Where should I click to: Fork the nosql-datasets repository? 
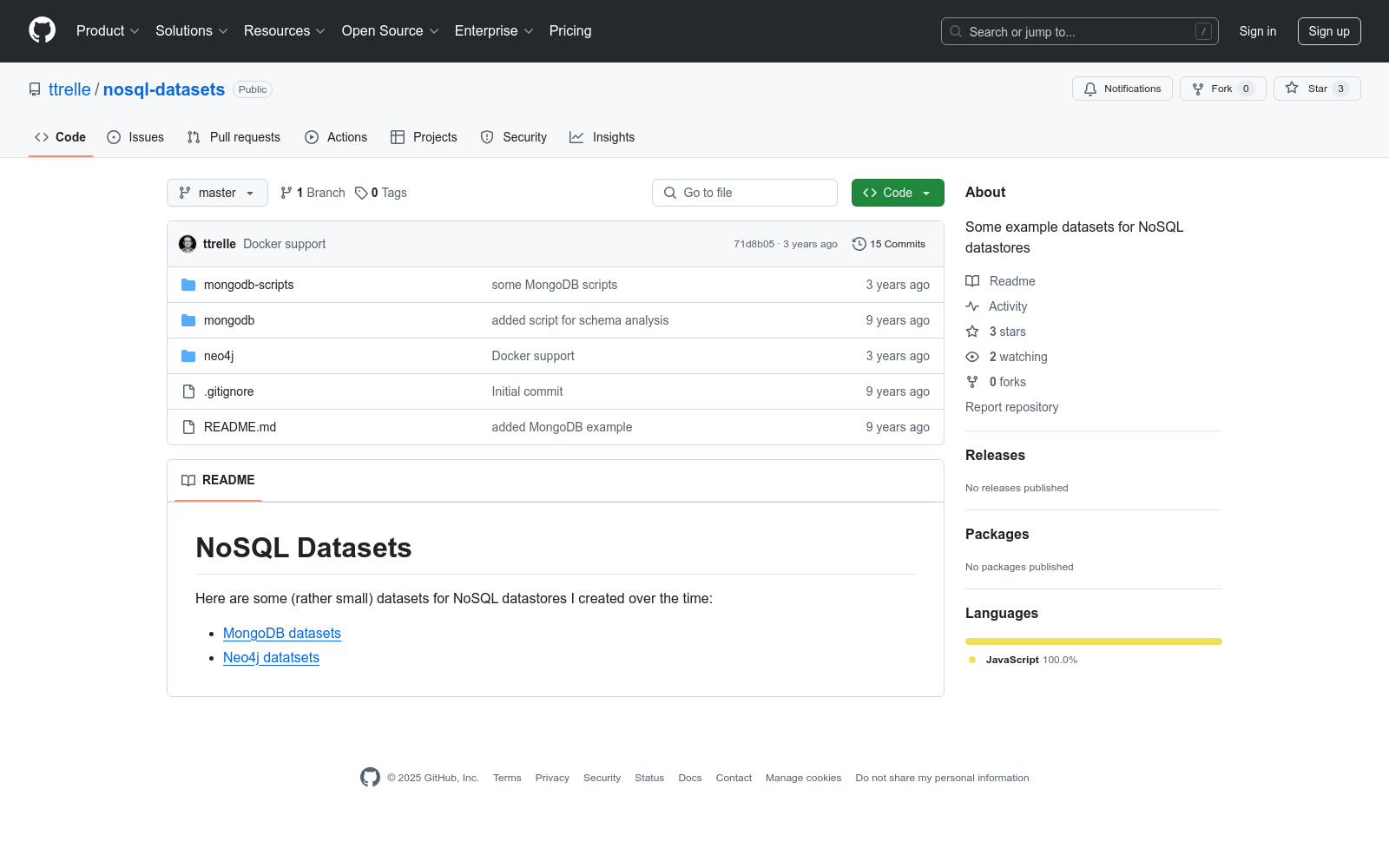(1222, 89)
